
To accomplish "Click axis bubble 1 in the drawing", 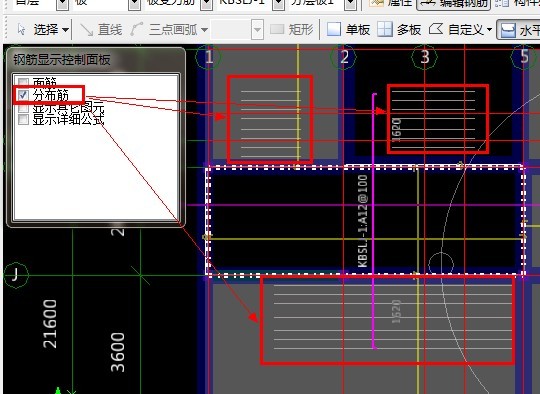I will 209,57.
